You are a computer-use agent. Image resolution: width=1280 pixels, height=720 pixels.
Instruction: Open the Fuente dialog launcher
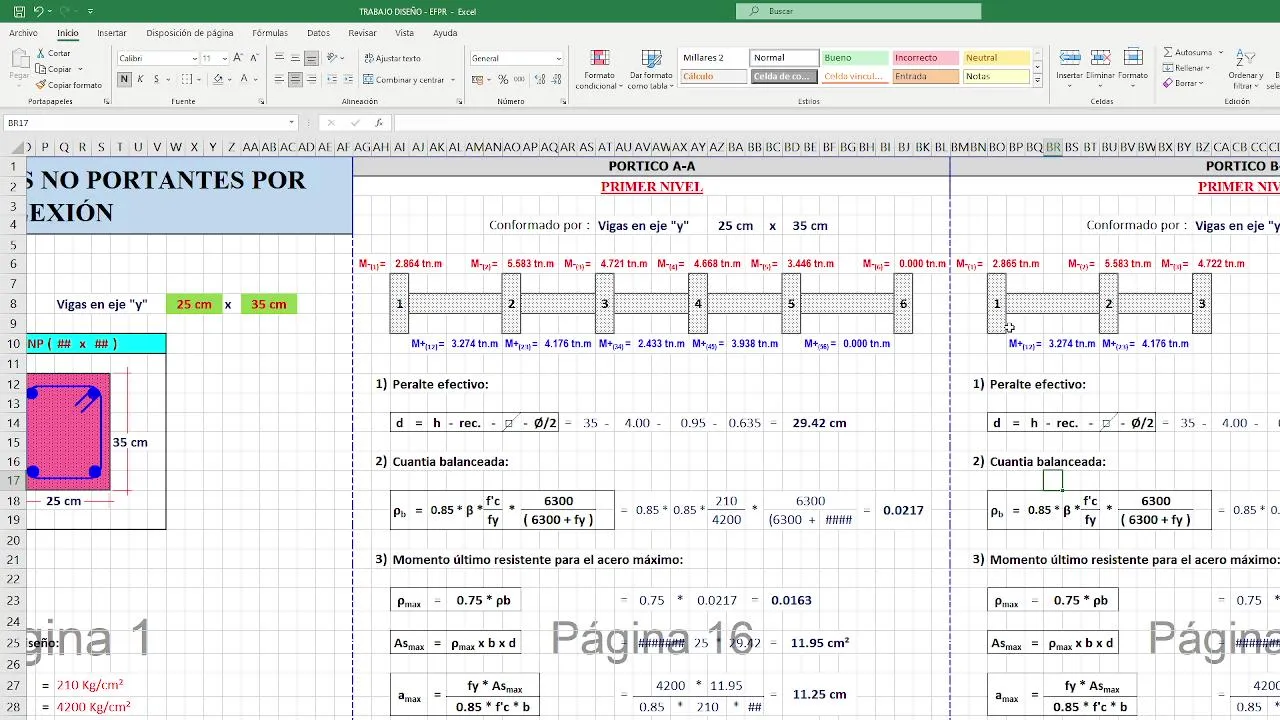[262, 102]
